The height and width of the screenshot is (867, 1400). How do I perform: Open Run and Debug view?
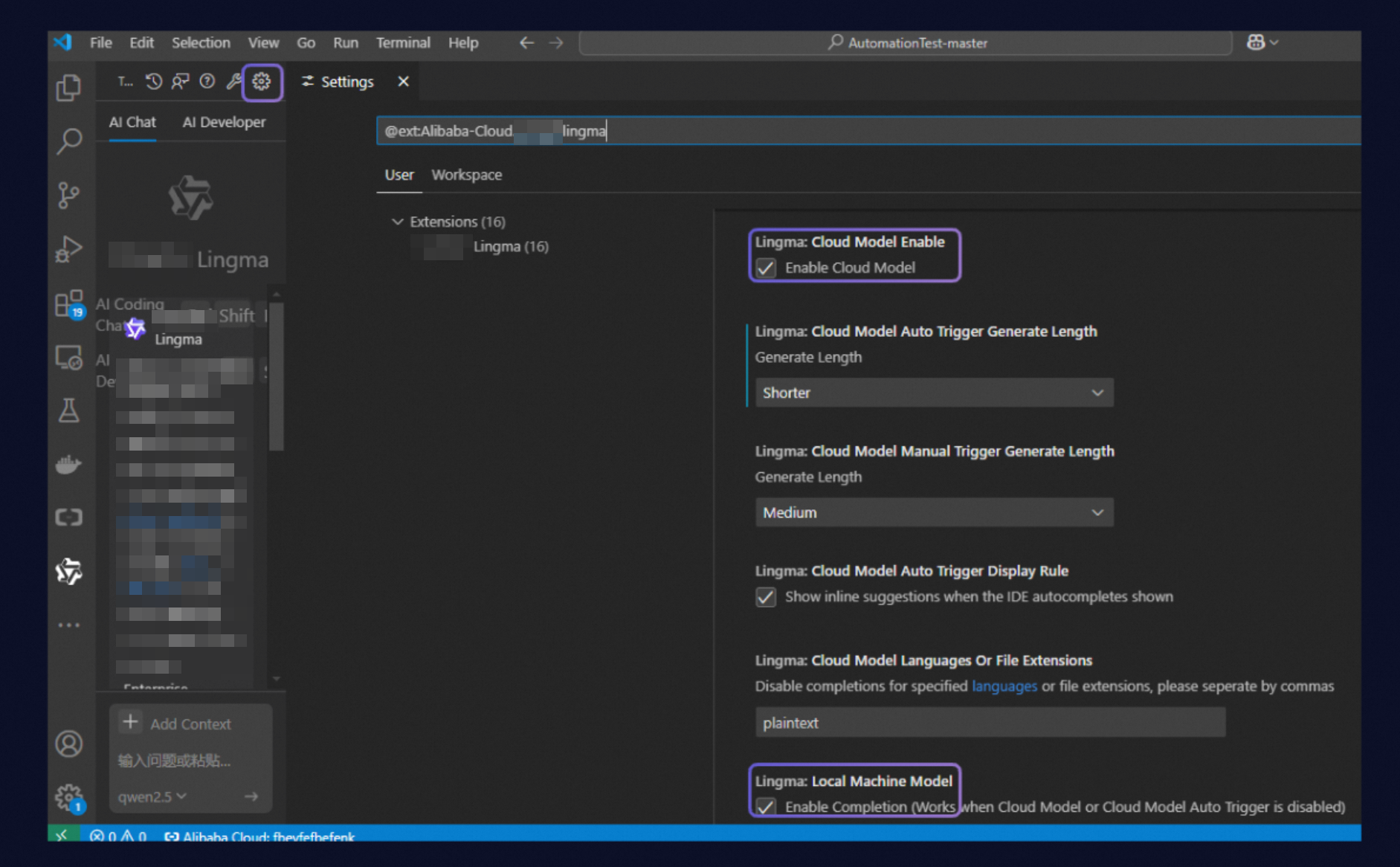[x=69, y=249]
